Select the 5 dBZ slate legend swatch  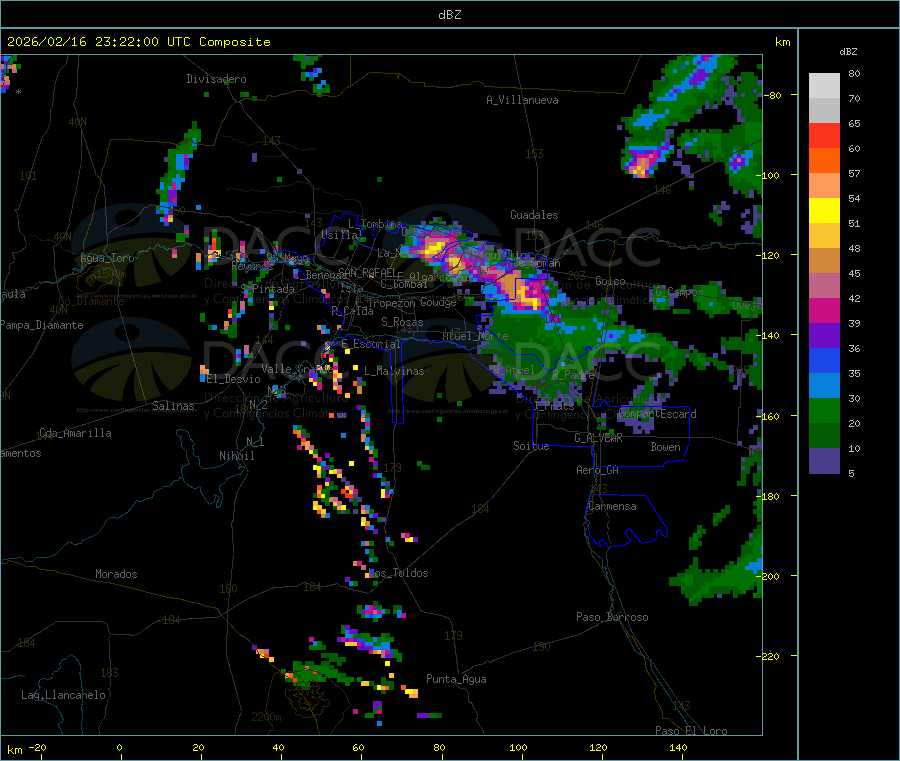824,461
